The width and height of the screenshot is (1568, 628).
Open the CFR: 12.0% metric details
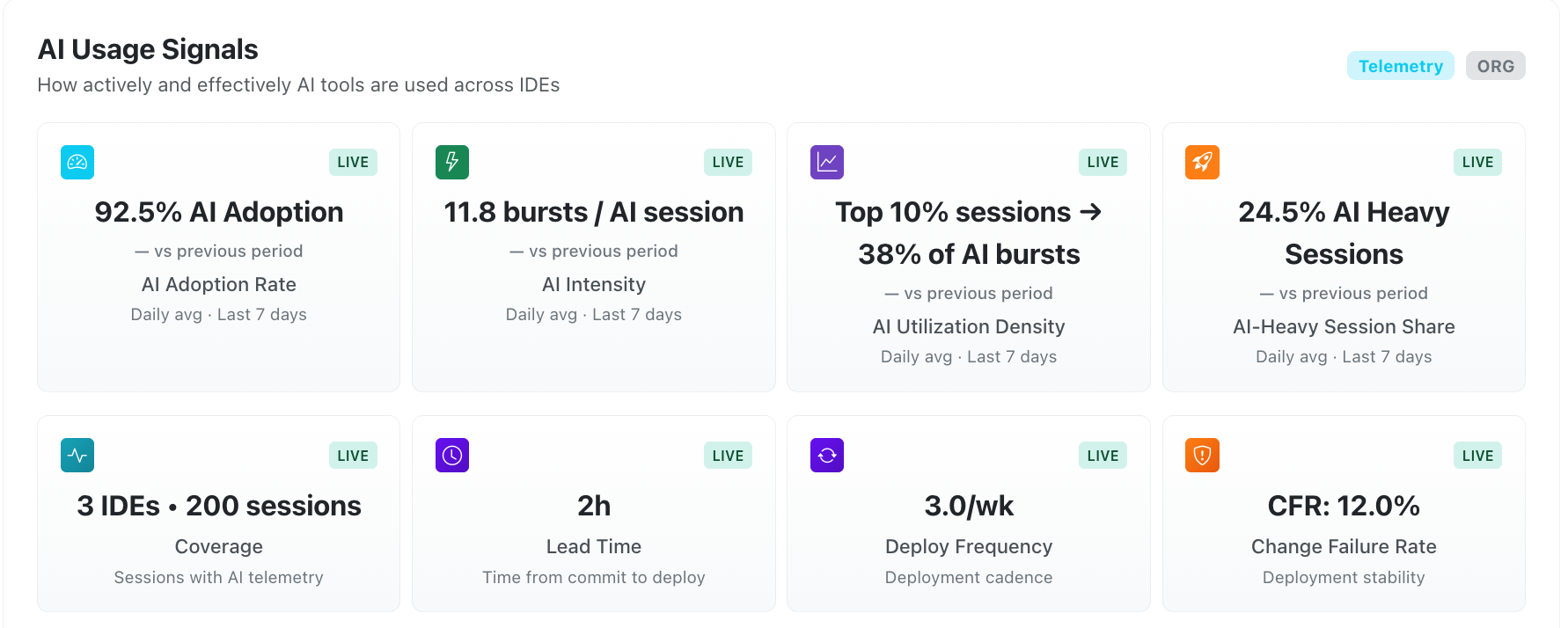pos(1344,506)
